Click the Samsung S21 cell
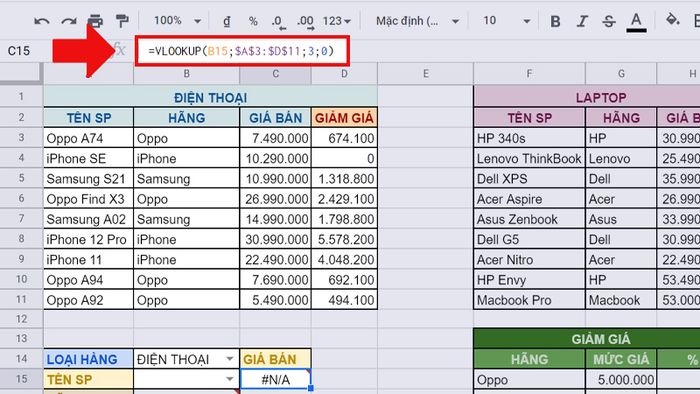The width and height of the screenshot is (700, 394). click(x=88, y=179)
